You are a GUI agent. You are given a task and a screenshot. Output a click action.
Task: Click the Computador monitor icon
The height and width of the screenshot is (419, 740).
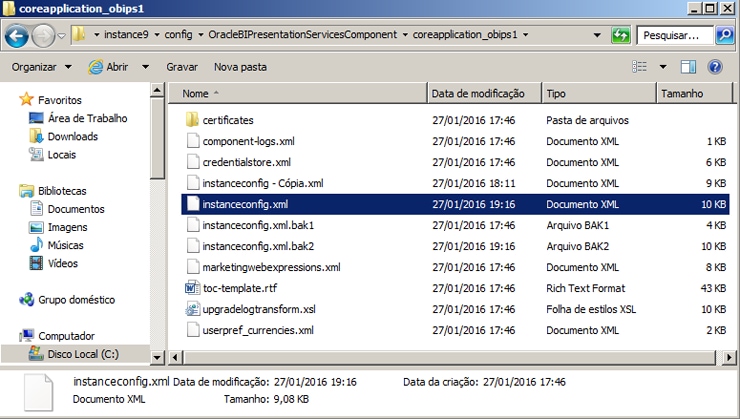27,335
